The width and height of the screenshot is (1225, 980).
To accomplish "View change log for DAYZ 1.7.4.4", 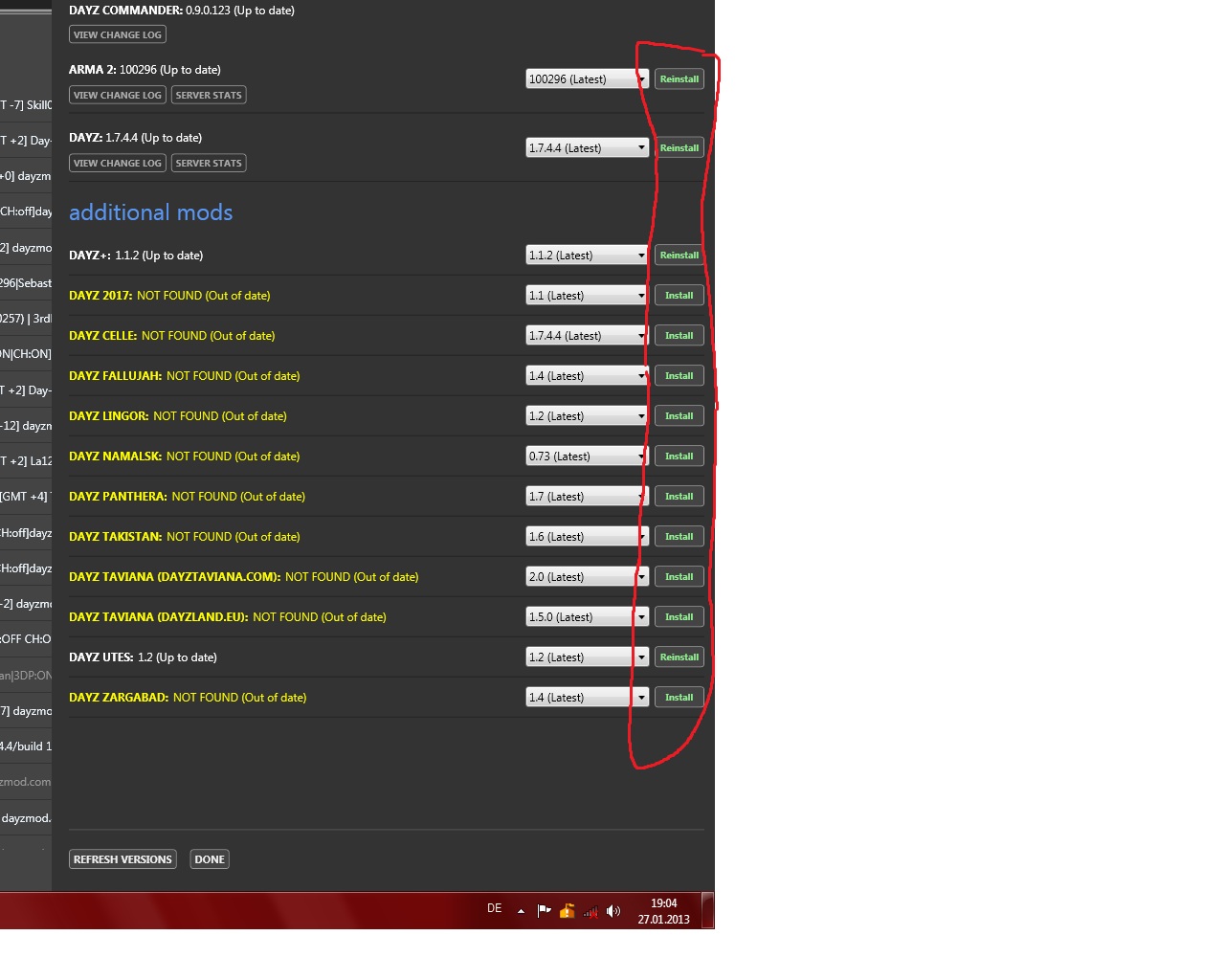I will (118, 163).
